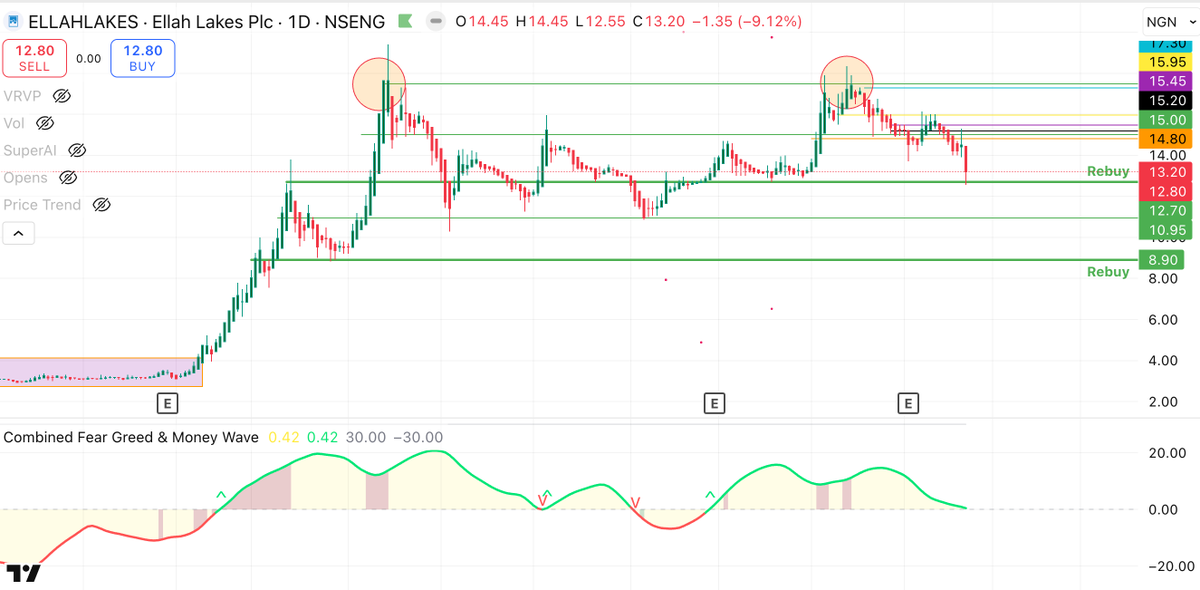Select the Vol indicator label
The width and height of the screenshot is (1200, 590).
tap(14, 123)
